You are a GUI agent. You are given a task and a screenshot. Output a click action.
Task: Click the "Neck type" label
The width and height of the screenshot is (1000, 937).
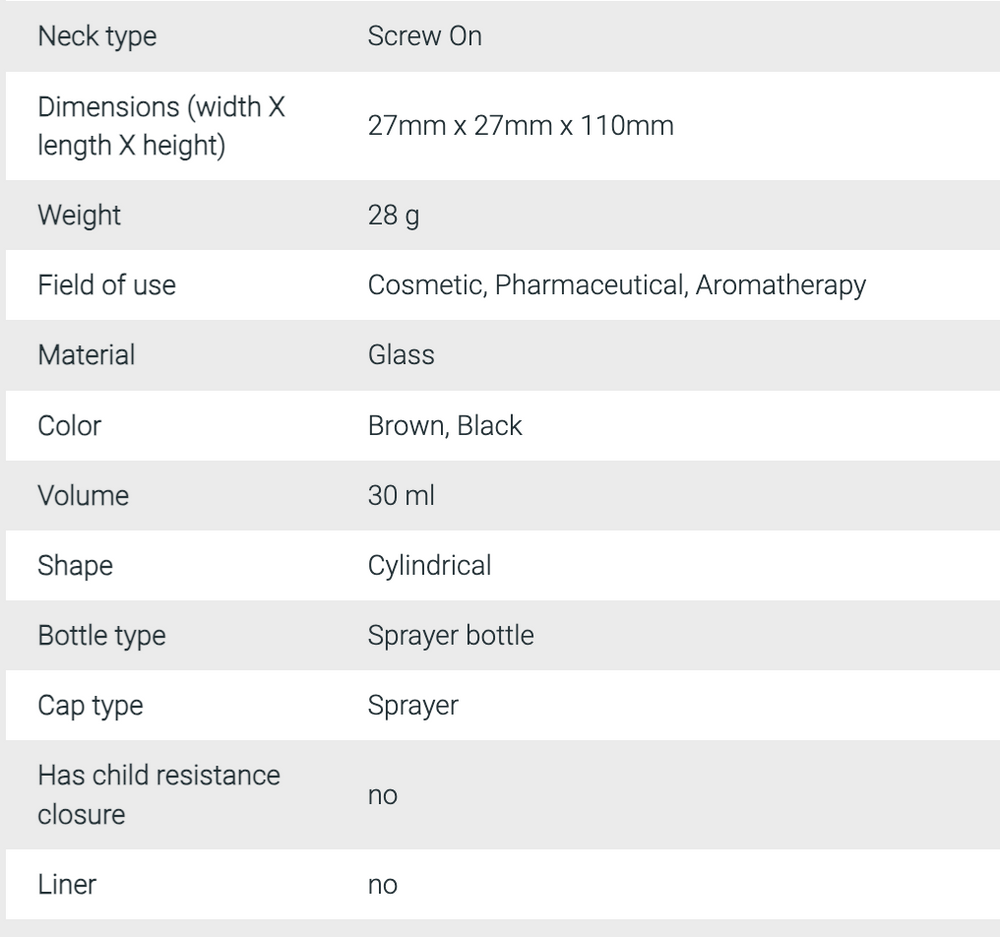click(x=97, y=36)
